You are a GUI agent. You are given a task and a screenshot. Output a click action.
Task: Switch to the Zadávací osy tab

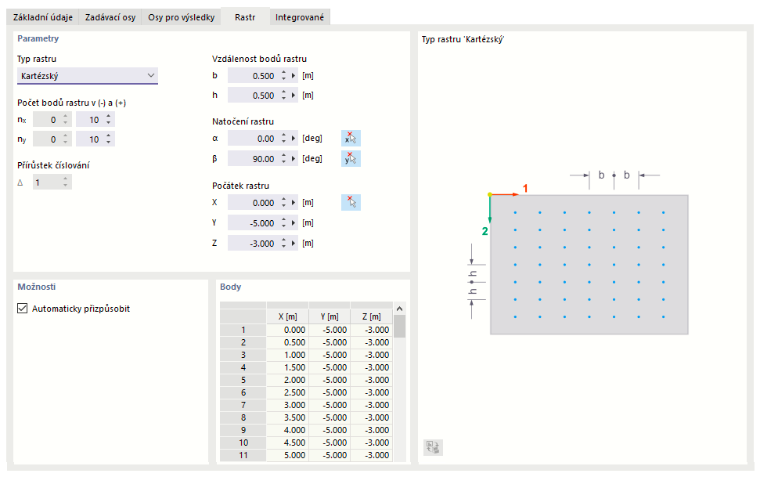pyautogui.click(x=110, y=17)
